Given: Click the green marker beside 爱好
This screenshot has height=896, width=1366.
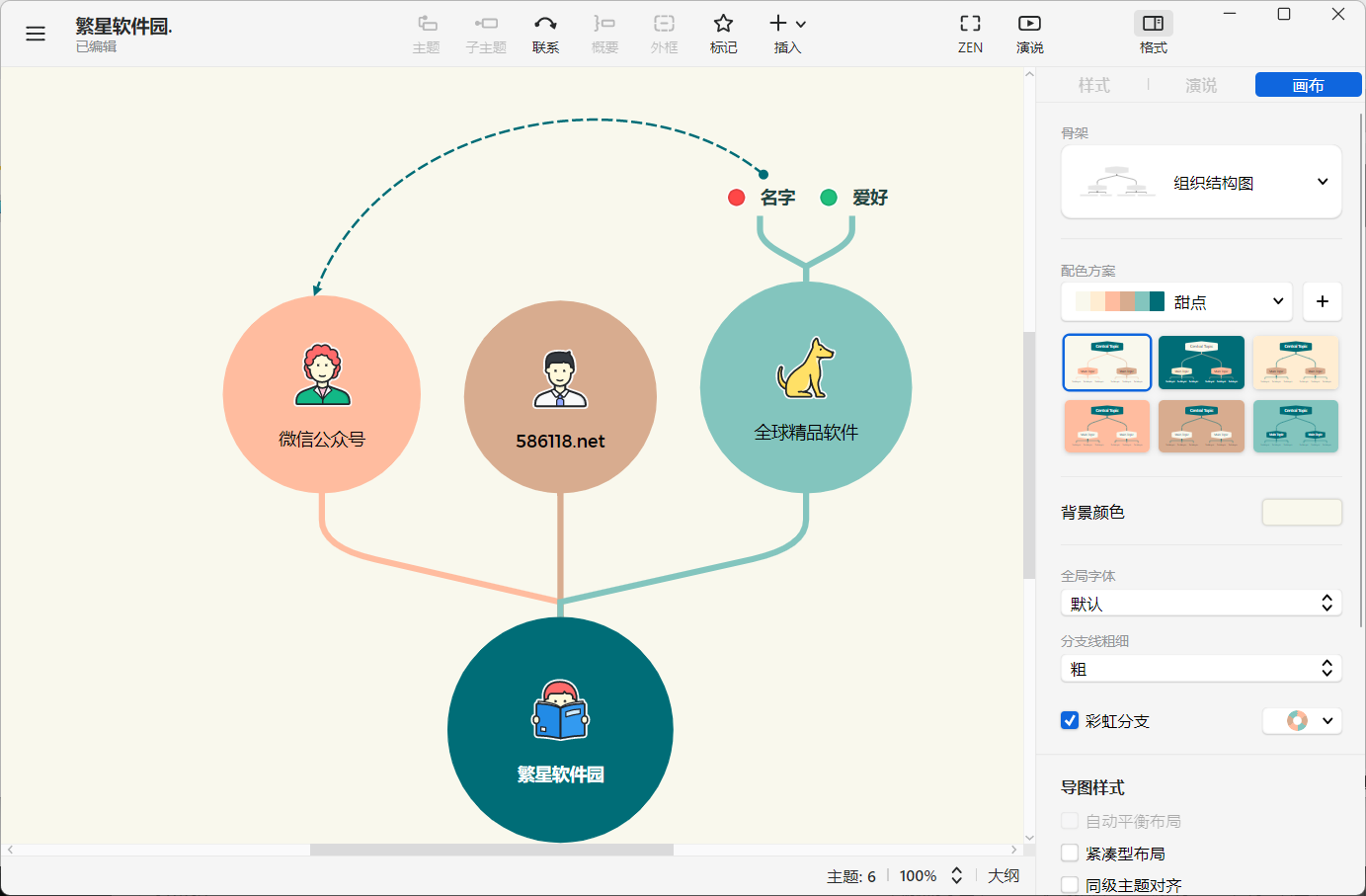Looking at the screenshot, I should click(829, 198).
